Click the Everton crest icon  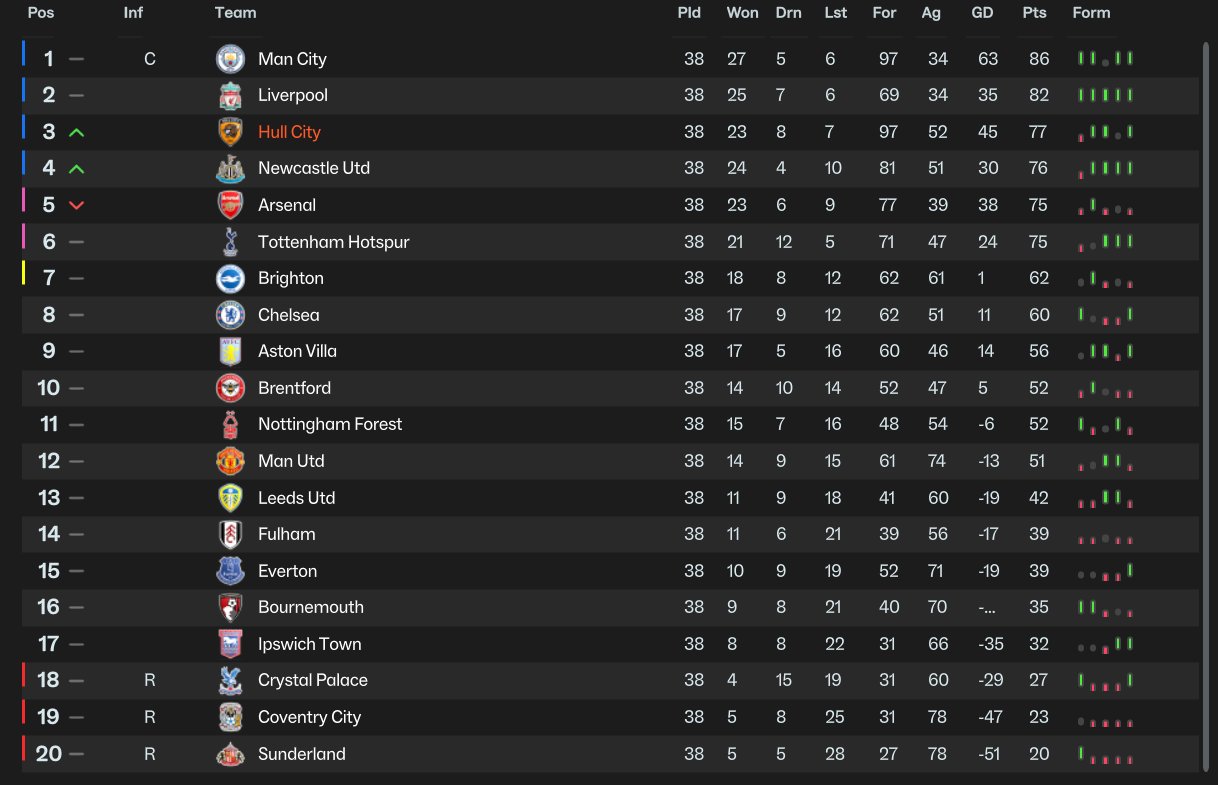coord(230,571)
